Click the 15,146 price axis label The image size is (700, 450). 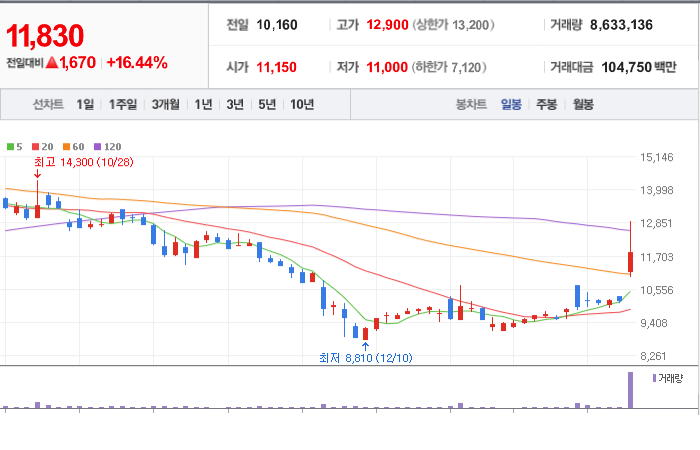[x=657, y=157]
